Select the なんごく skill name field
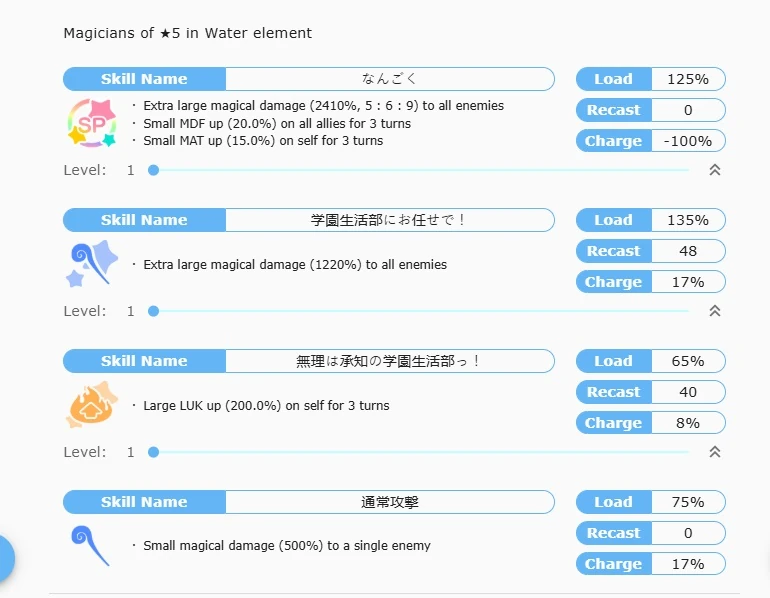Screen dimensions: 770x598 click(x=390, y=79)
